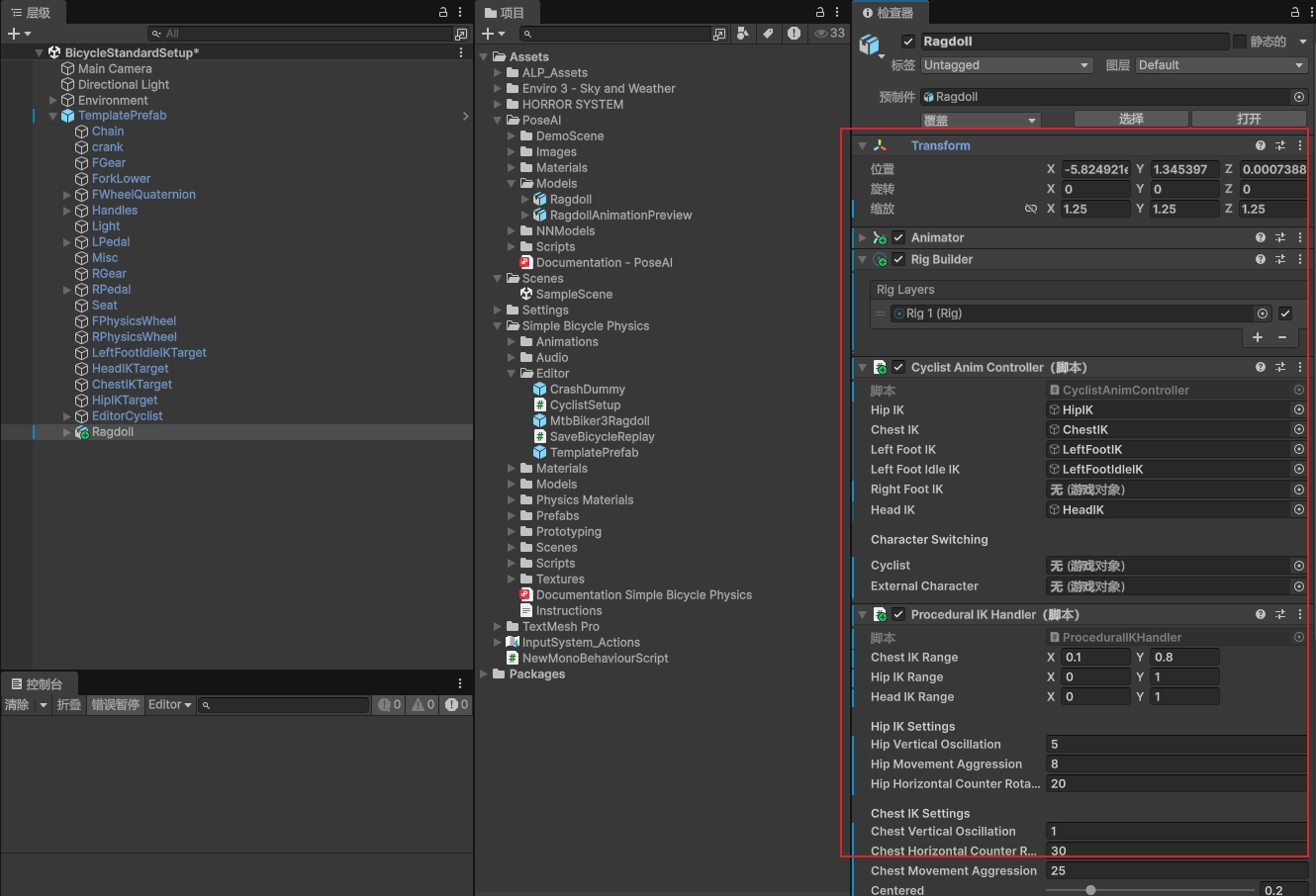The height and width of the screenshot is (896, 1316).
Task: Switch to the Inspector tab
Action: click(x=889, y=12)
